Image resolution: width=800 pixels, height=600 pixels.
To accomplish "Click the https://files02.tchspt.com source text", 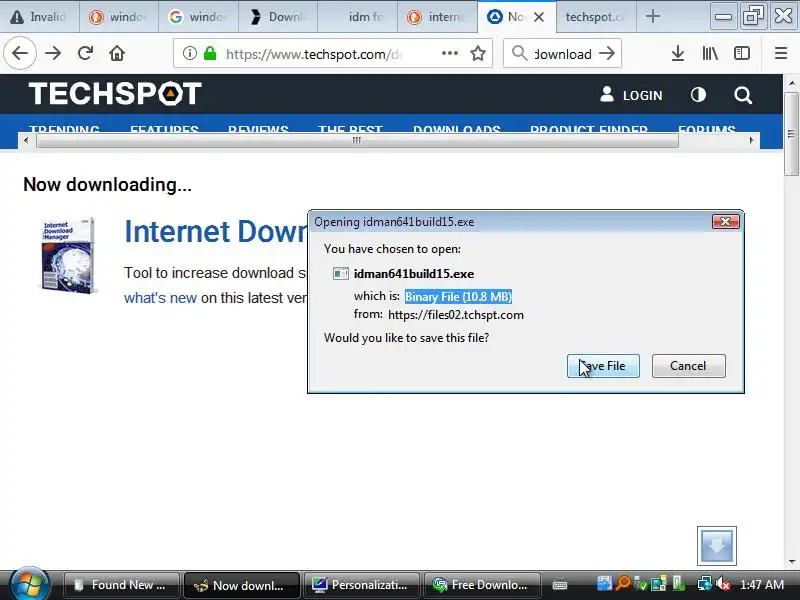I will tap(456, 315).
